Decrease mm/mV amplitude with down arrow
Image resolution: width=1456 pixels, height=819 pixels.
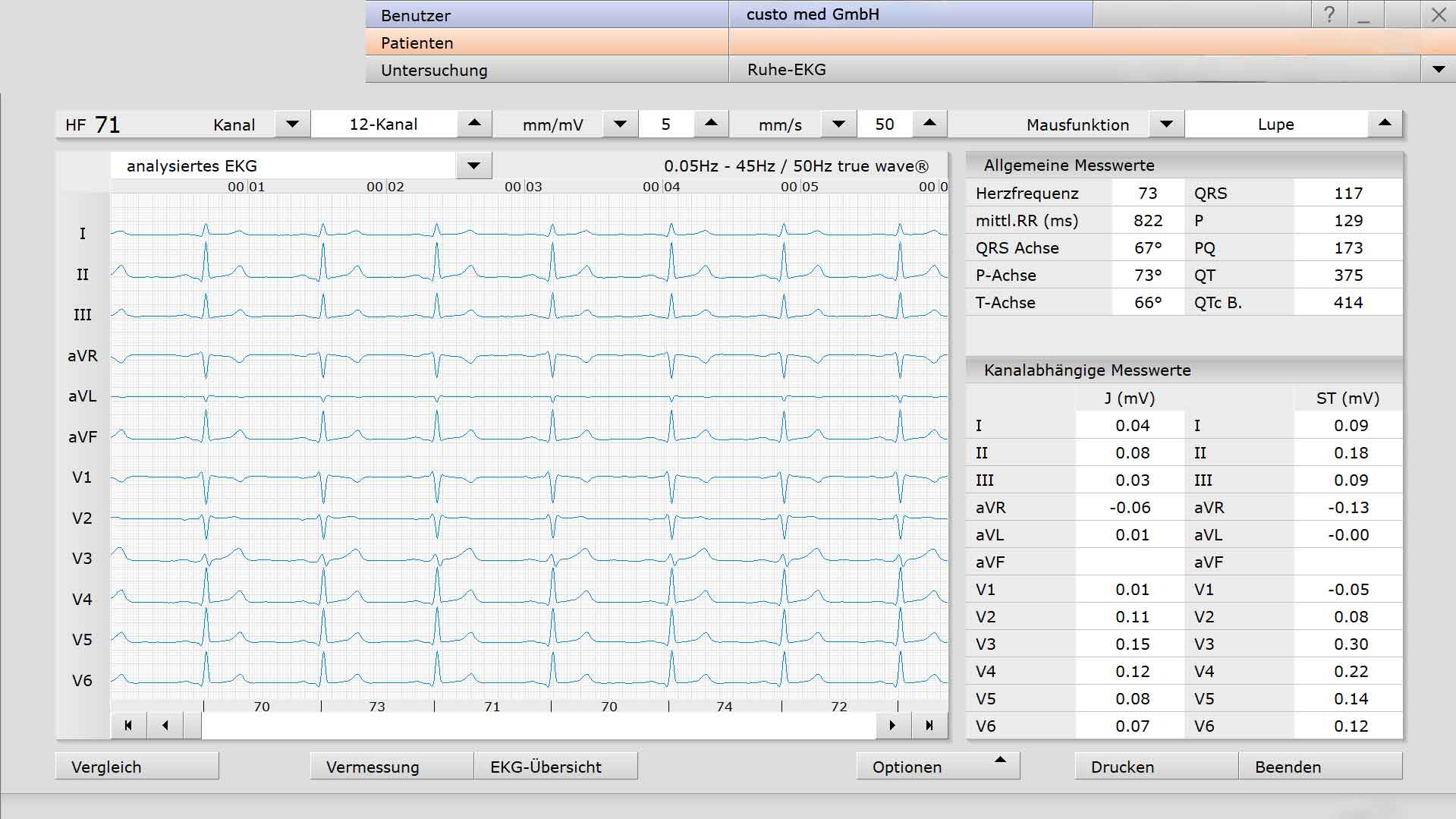click(620, 124)
